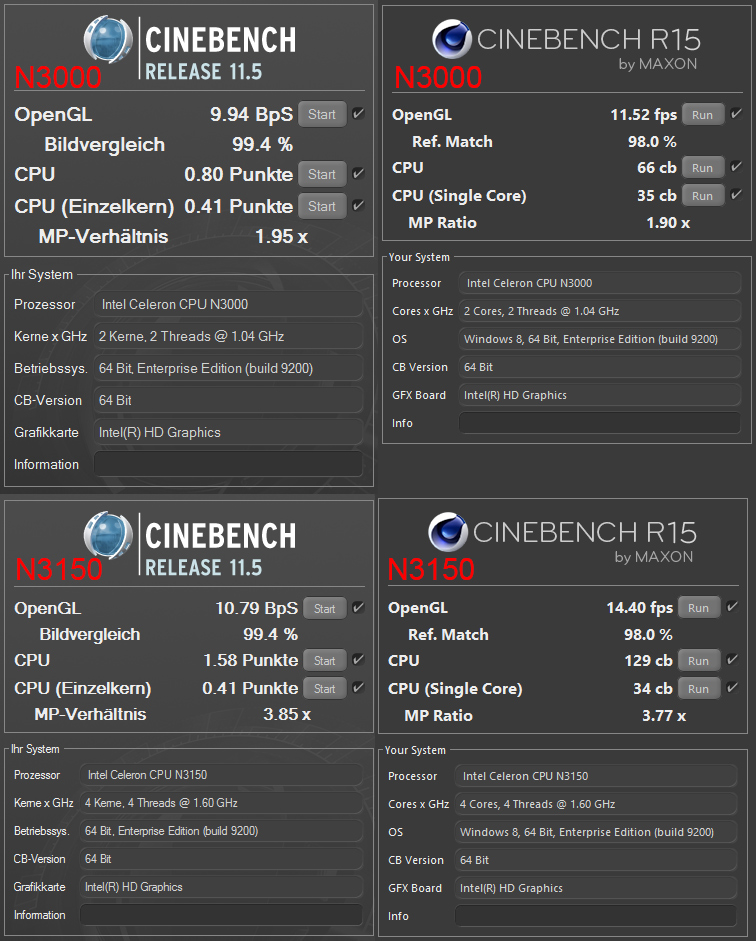Click '2 Kerne, 2 Threads @ 1.04 GHz' field
Image resolution: width=756 pixels, height=941 pixels.
point(228,336)
